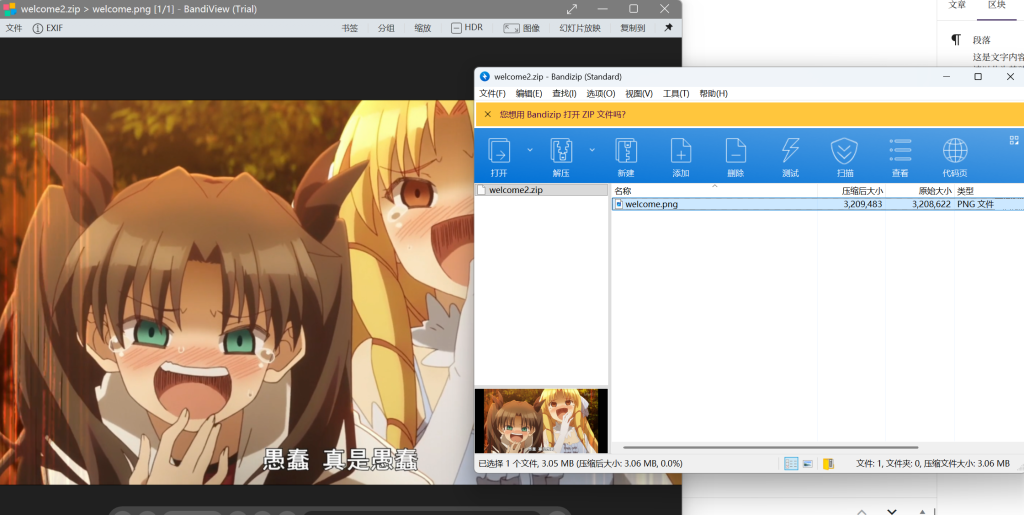Screen dimensions: 1024x515
Task: Open the 选项(O) menu in Bandizip
Action: pos(601,94)
